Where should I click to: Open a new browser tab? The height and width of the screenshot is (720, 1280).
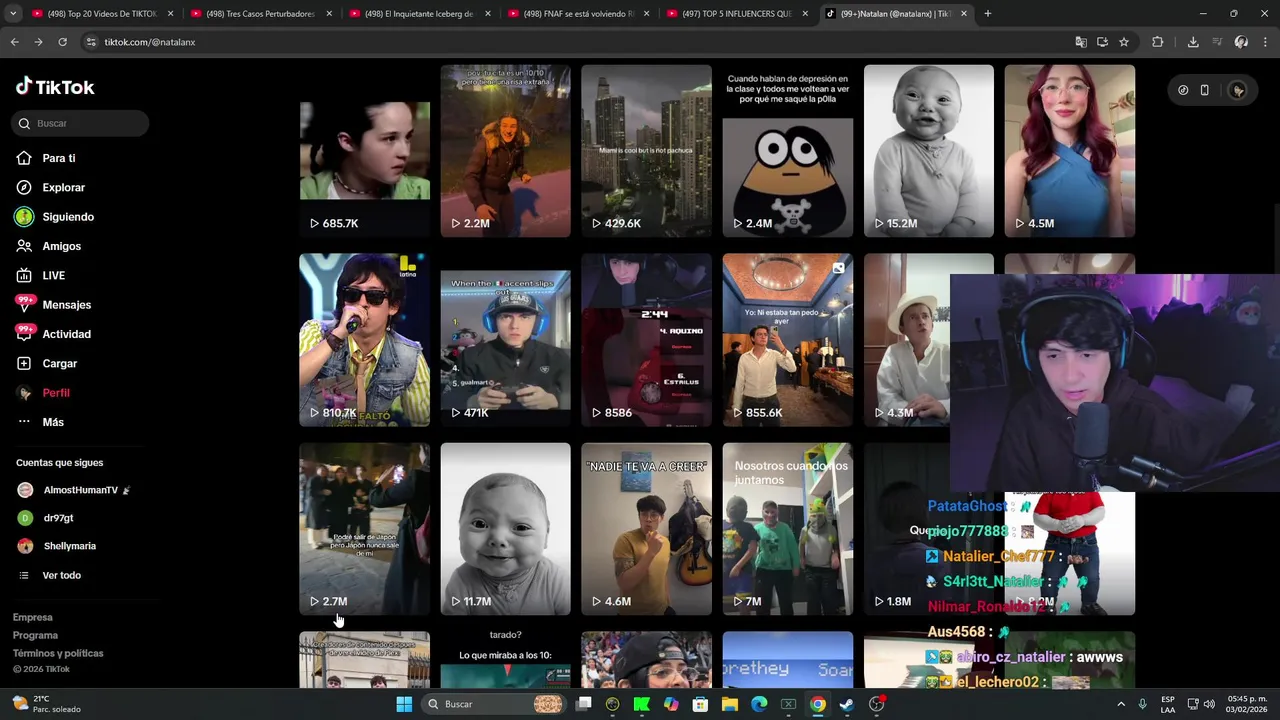click(x=988, y=14)
